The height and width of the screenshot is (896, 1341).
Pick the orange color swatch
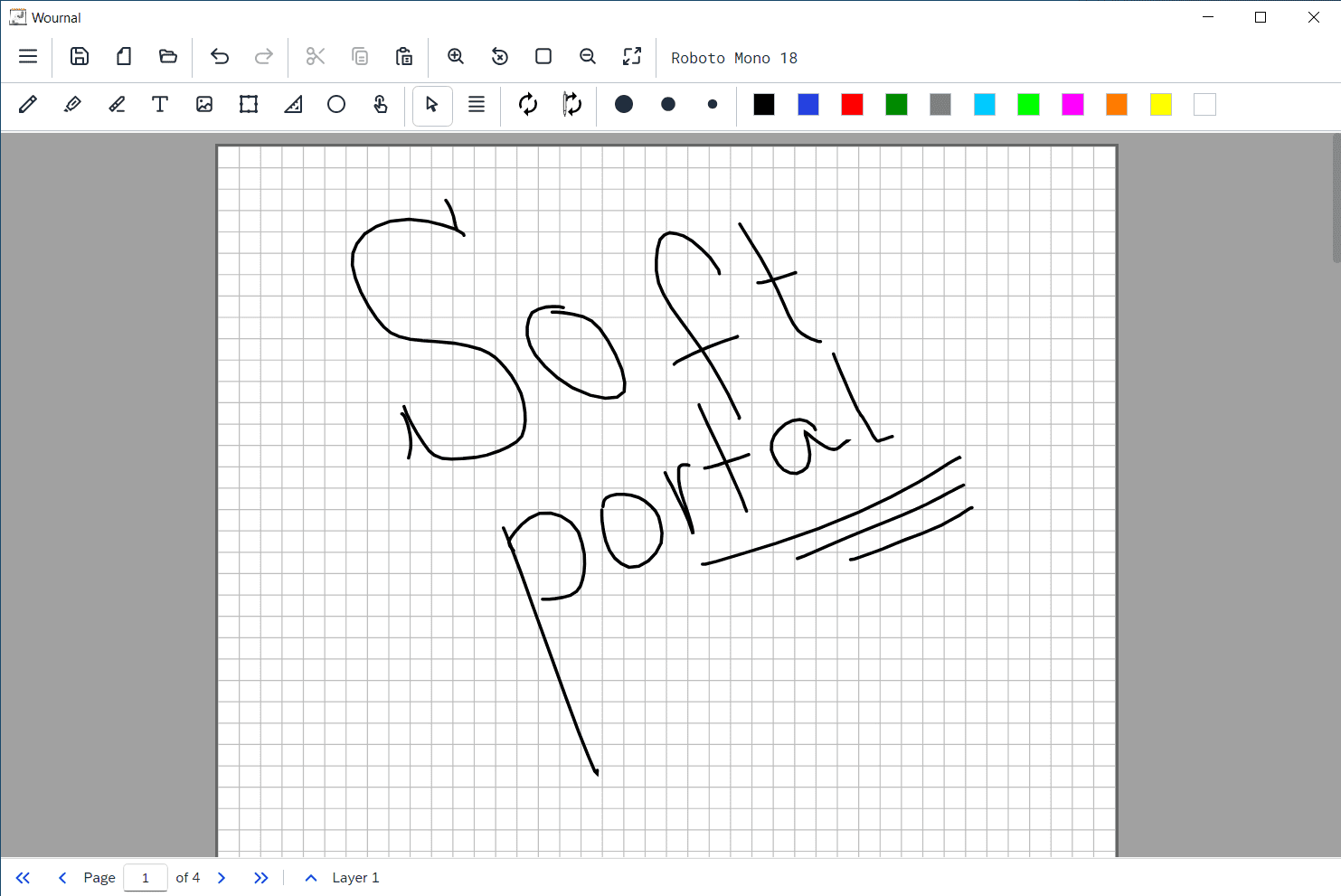pyautogui.click(x=1117, y=105)
